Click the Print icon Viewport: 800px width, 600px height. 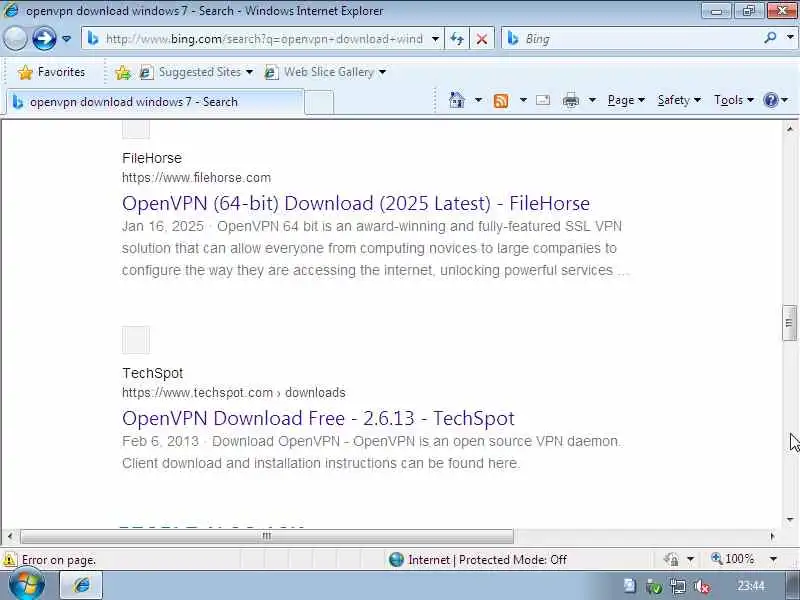[x=570, y=101]
